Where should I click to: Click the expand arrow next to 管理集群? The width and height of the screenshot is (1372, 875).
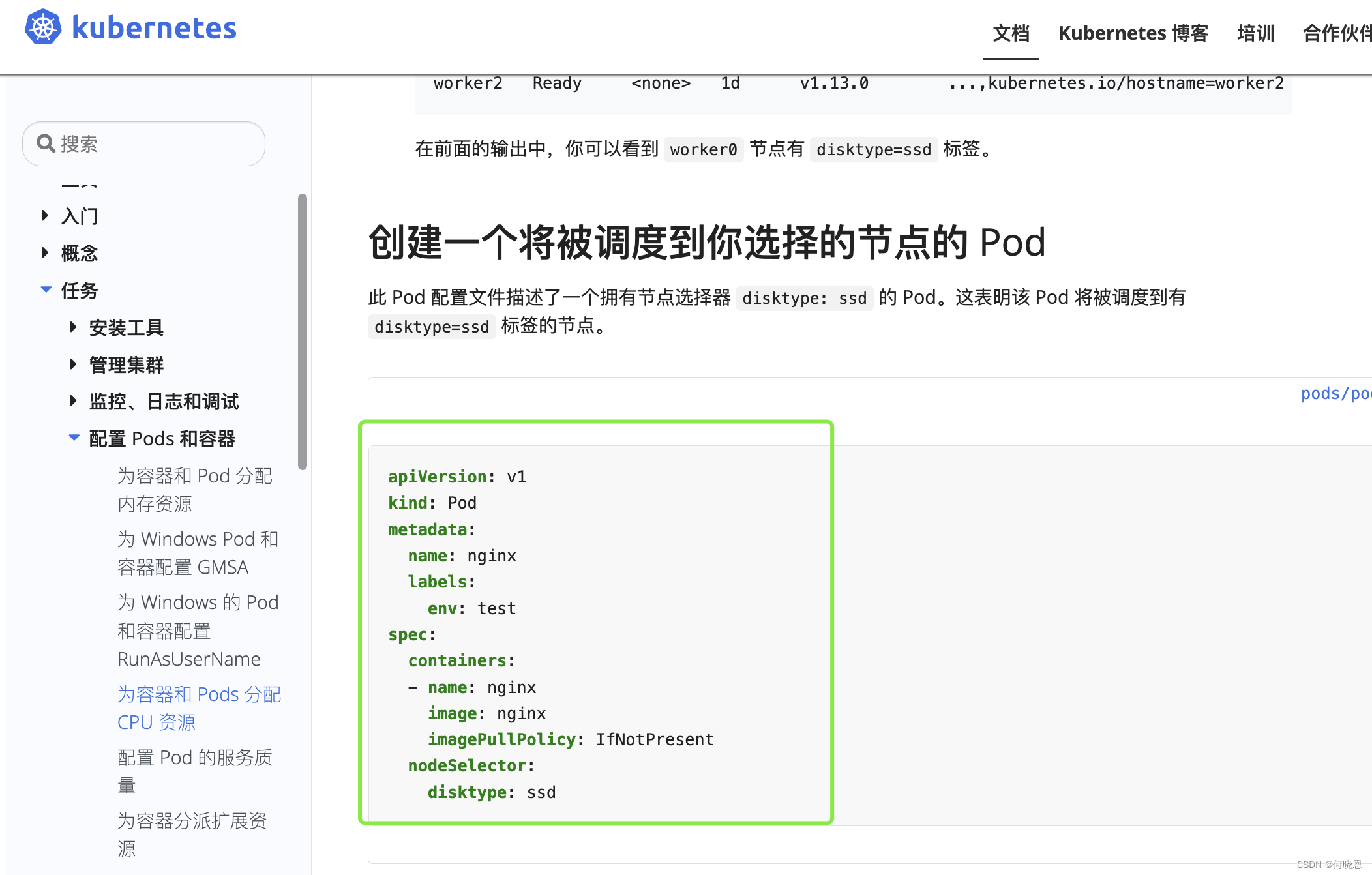pyautogui.click(x=72, y=364)
